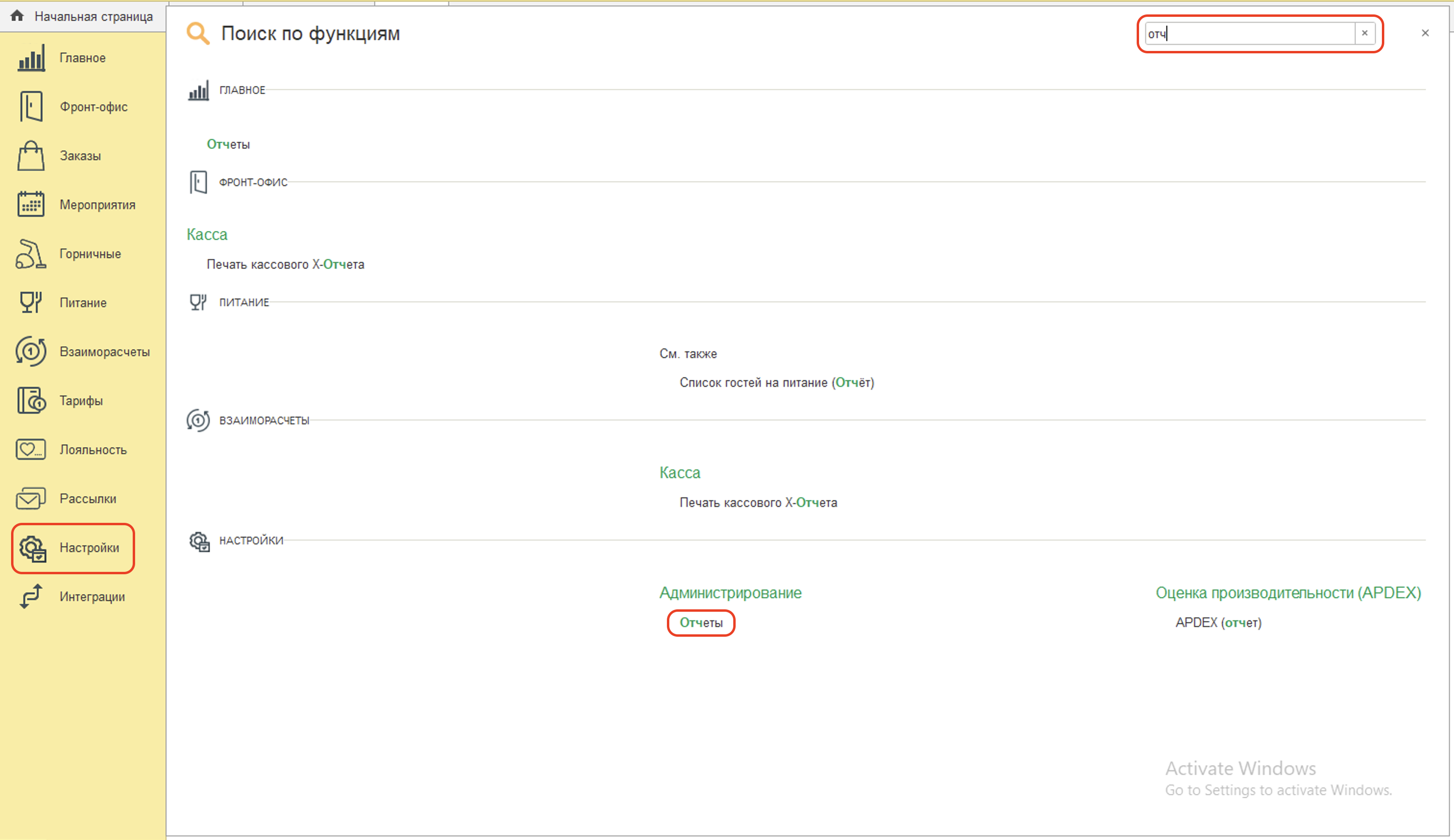Screen dimensions: 1454x840
Task: Open Печать кассового Х-Отчета under ВЗАИМОРАСЧЕТЫ
Action: click(x=758, y=502)
